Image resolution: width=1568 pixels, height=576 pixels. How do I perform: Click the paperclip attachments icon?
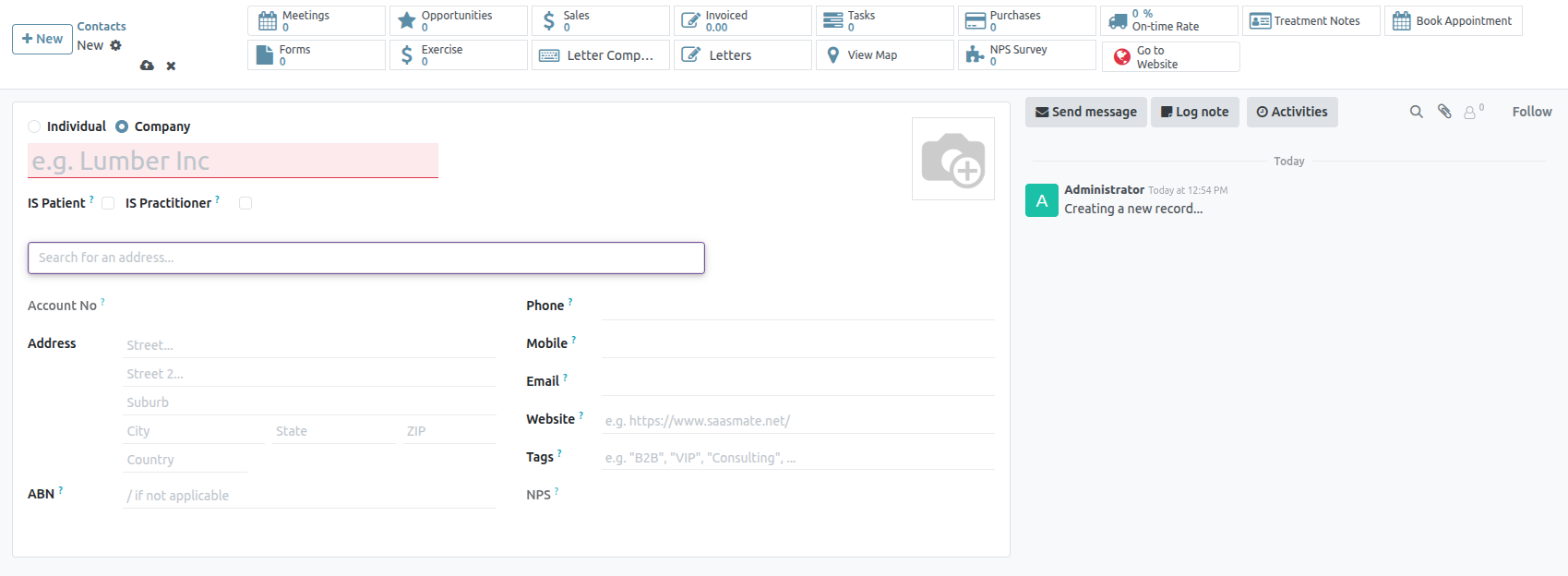coord(1444,112)
